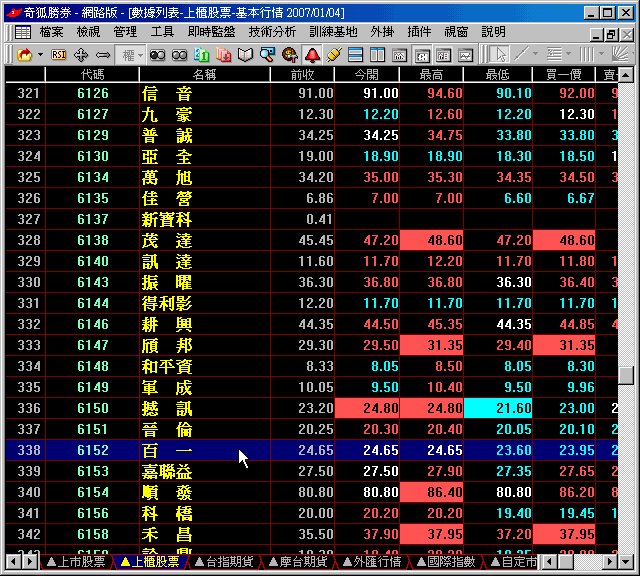This screenshot has width=640, height=576.
Task: Click horizontal scrollbar right arrow
Action: point(610,562)
